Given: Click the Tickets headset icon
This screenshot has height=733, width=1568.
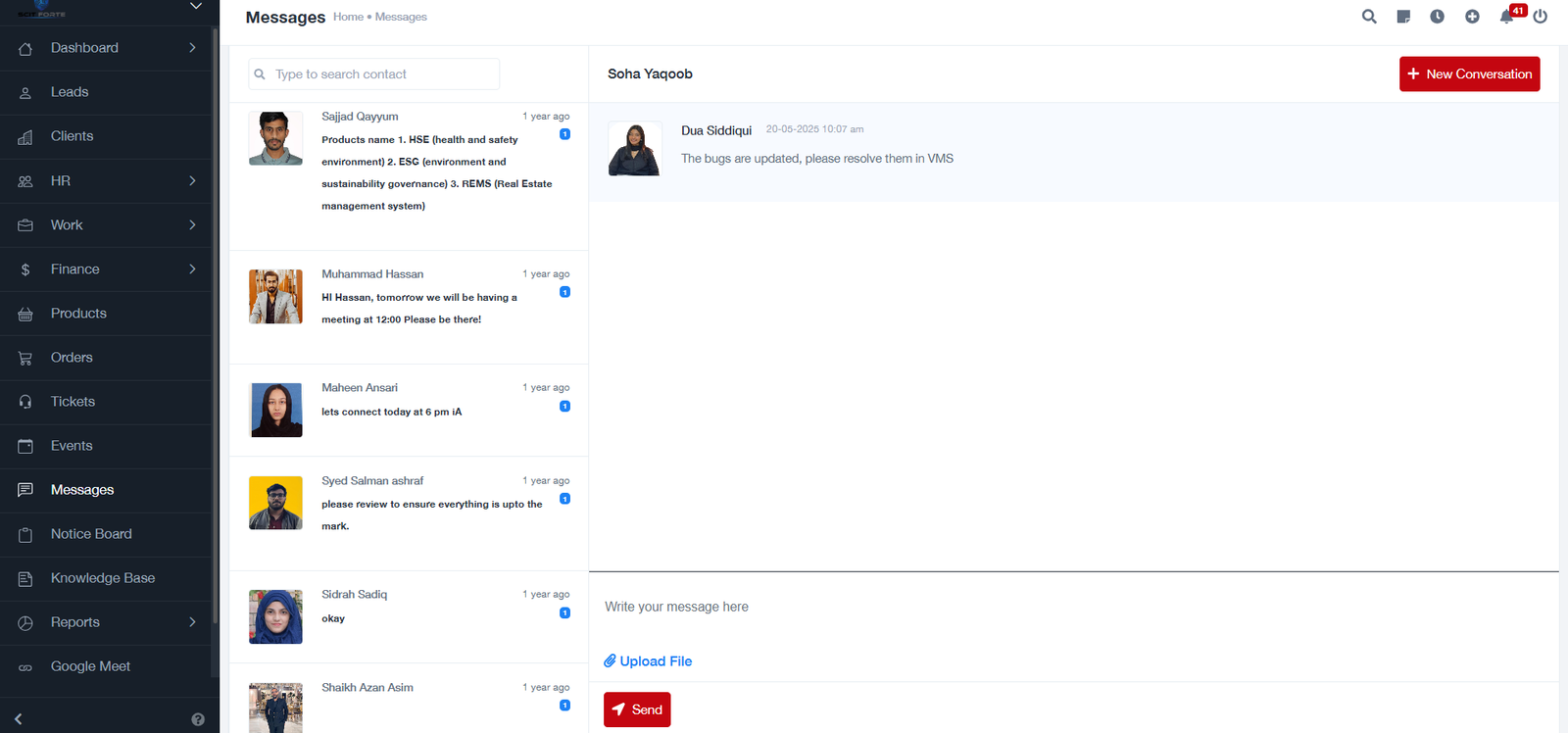Looking at the screenshot, I should (x=25, y=402).
